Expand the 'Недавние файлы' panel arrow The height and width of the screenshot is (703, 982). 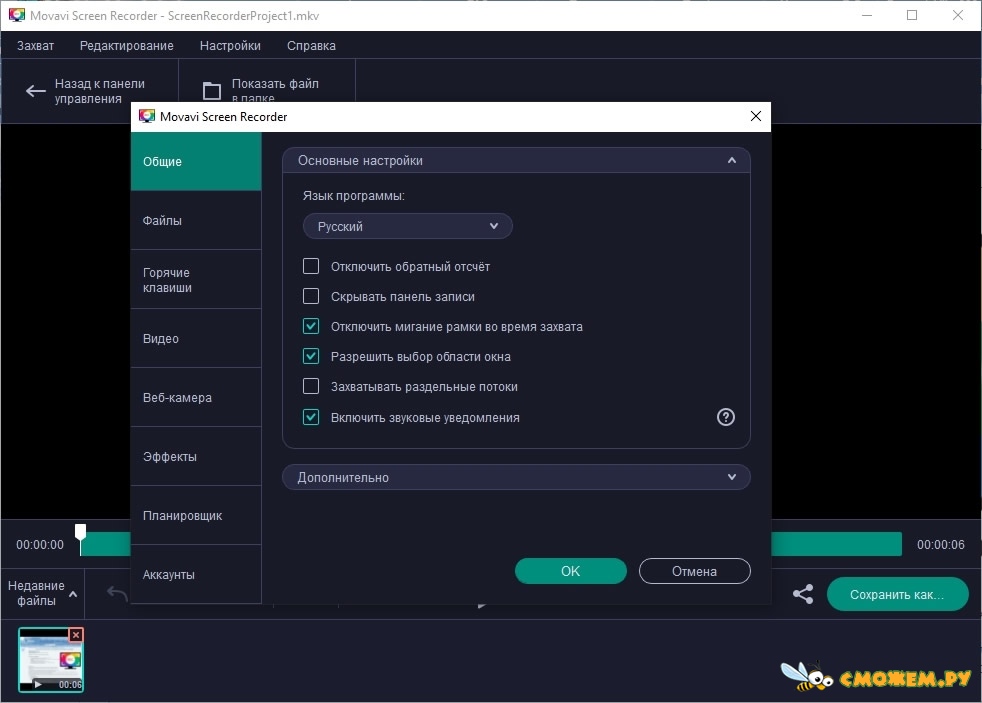(x=73, y=593)
